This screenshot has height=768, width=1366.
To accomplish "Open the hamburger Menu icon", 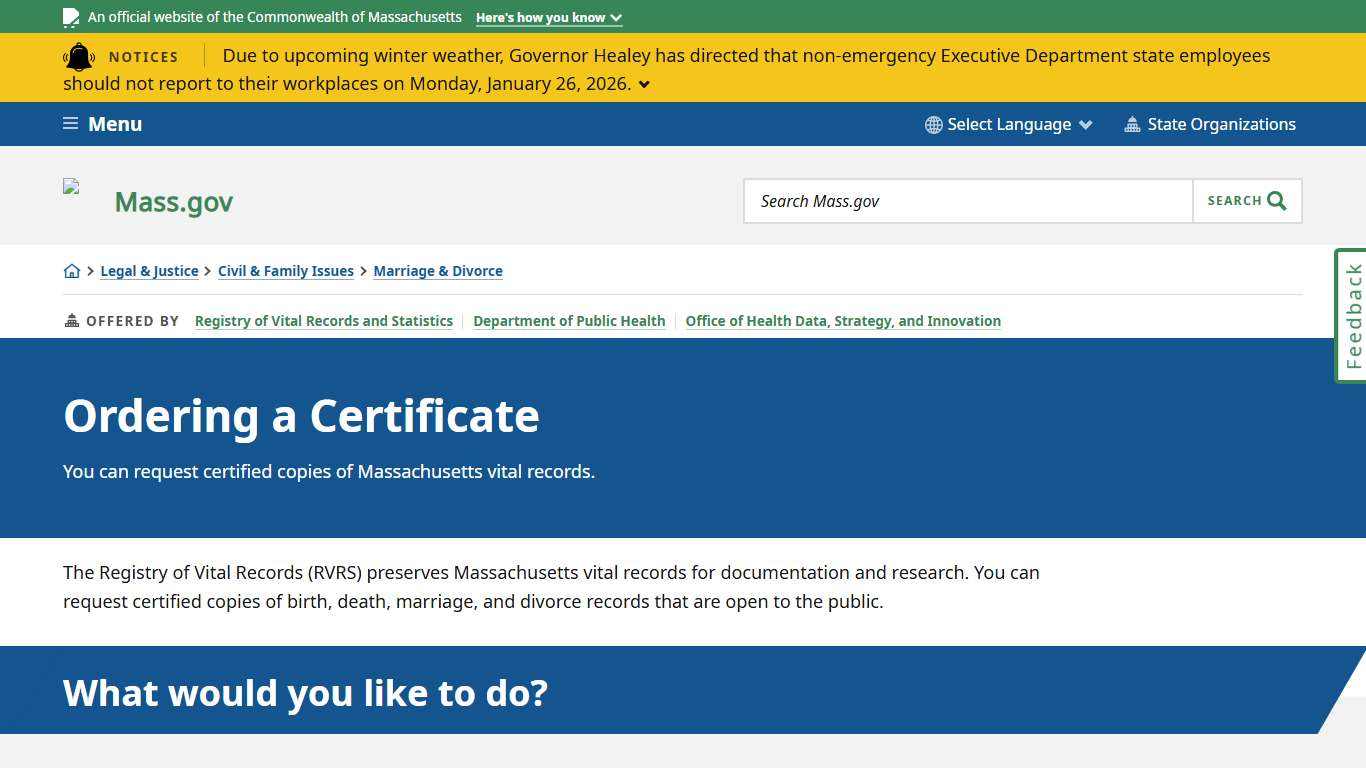I will [70, 123].
